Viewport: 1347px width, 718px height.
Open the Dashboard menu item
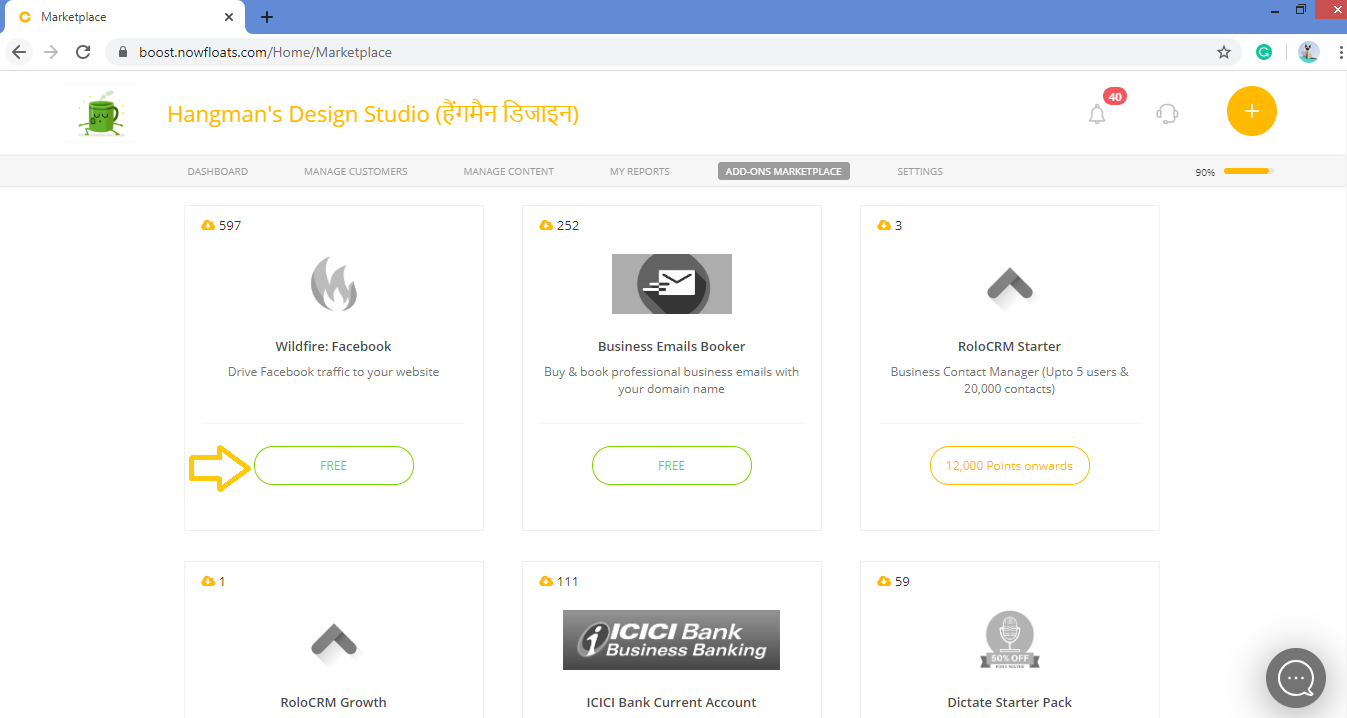coord(218,172)
